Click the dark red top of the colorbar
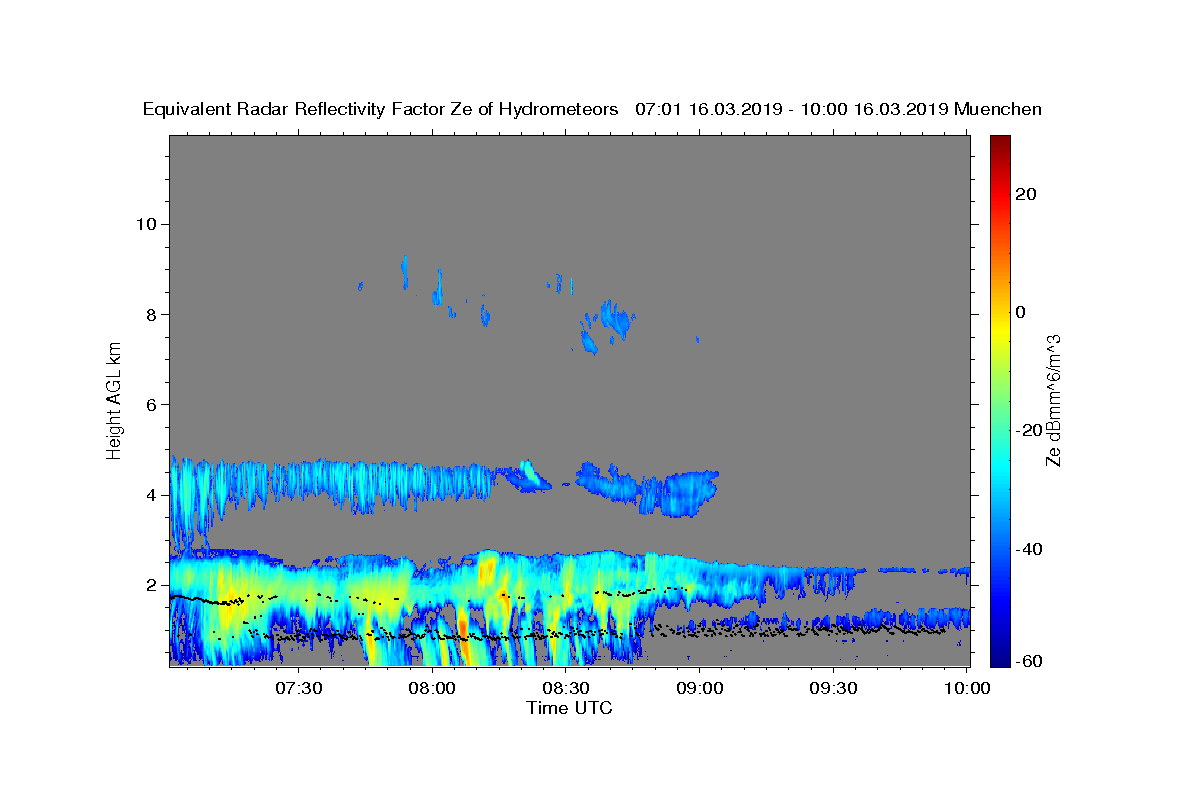 [x=1000, y=142]
